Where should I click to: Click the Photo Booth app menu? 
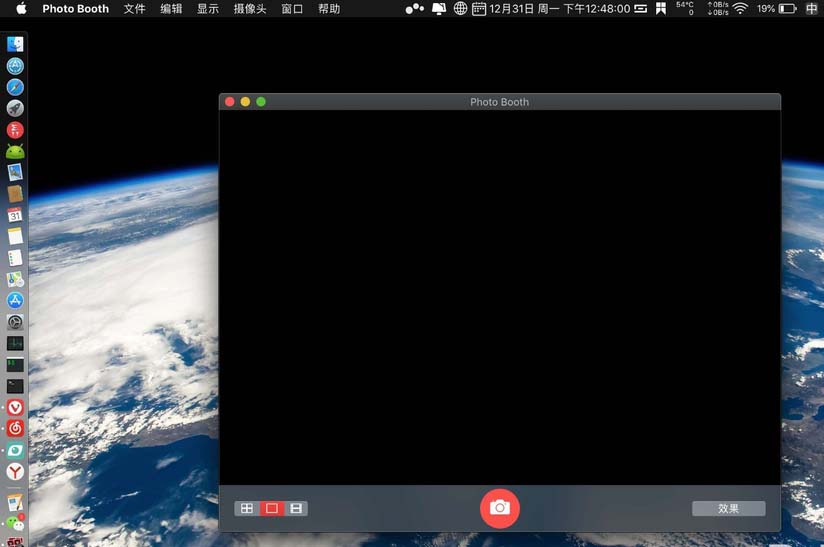pos(76,9)
